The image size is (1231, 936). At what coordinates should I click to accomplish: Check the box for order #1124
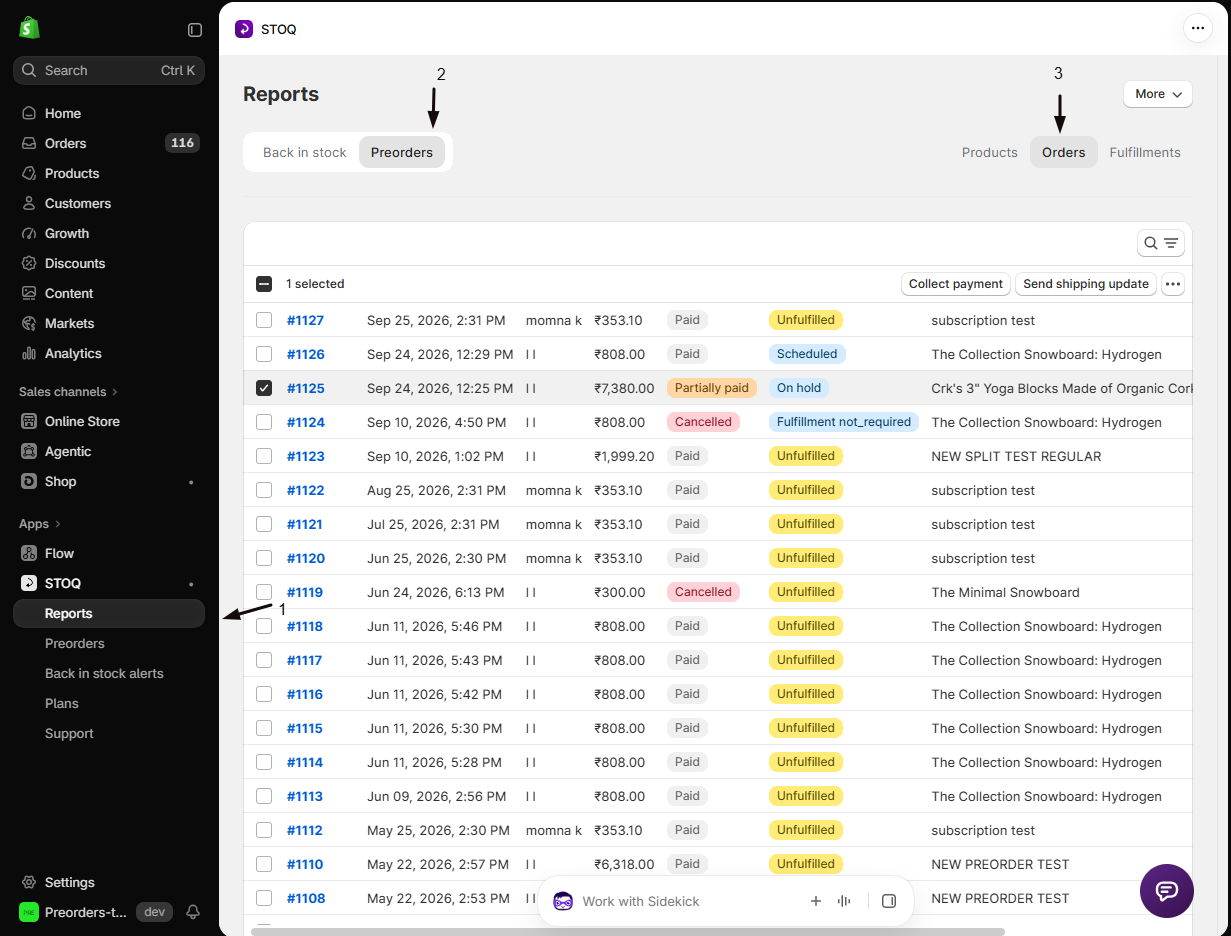point(264,422)
